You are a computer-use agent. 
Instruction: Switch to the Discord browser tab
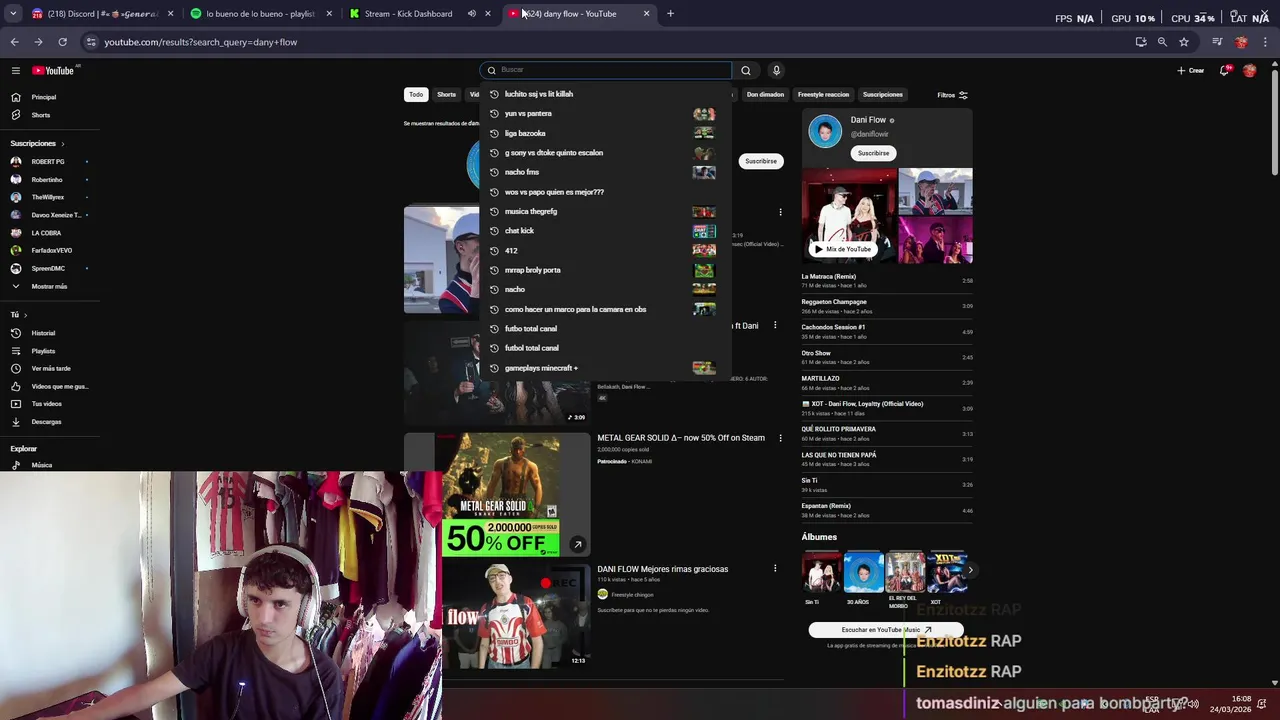click(102, 14)
